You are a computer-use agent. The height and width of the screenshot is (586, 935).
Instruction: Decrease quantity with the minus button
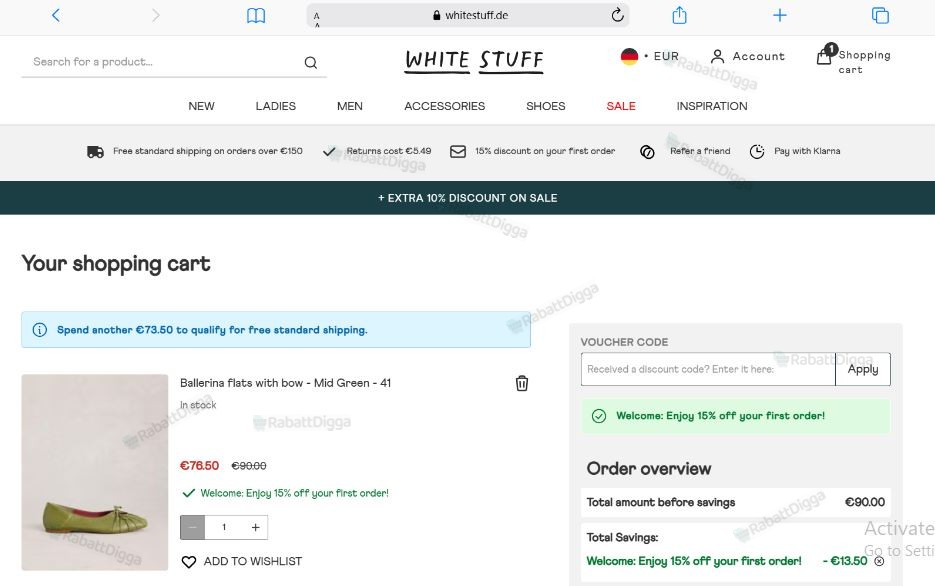click(193, 528)
